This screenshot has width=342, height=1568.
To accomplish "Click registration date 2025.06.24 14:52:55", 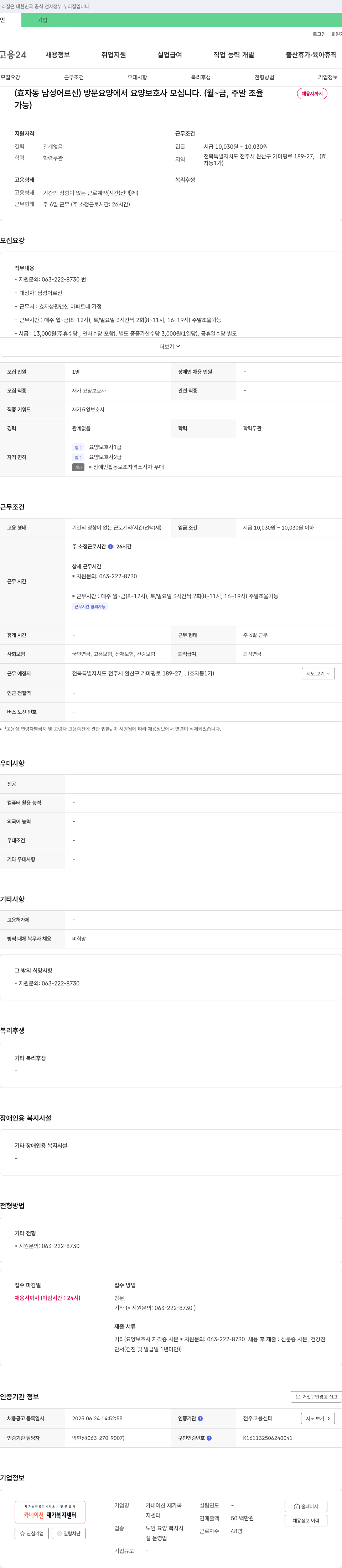I will click(x=97, y=1418).
